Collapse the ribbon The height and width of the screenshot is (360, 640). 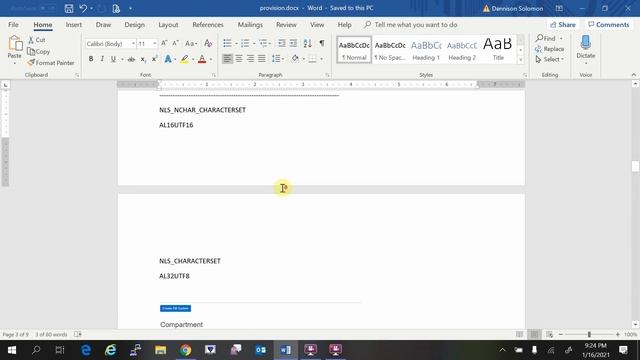click(633, 75)
